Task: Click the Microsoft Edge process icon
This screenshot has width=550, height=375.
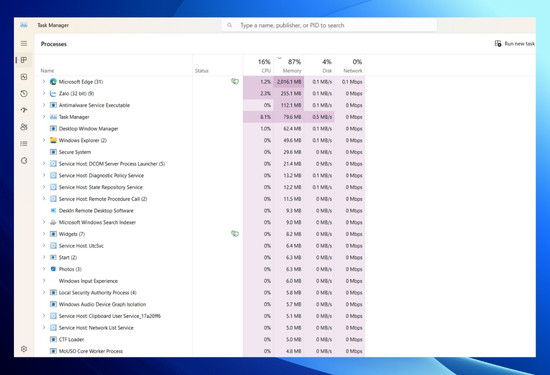Action: click(x=53, y=82)
